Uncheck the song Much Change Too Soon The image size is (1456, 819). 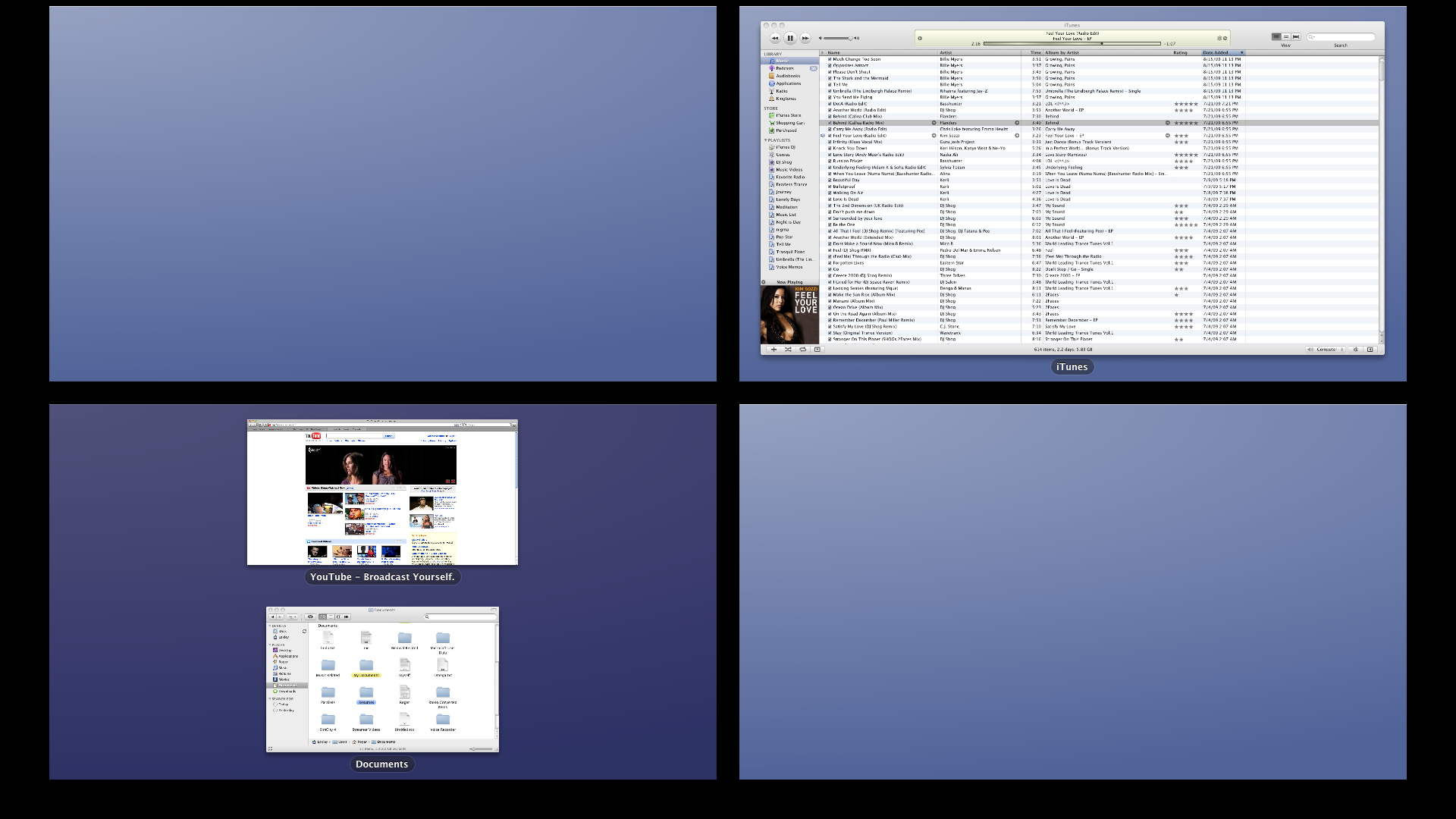830,59
